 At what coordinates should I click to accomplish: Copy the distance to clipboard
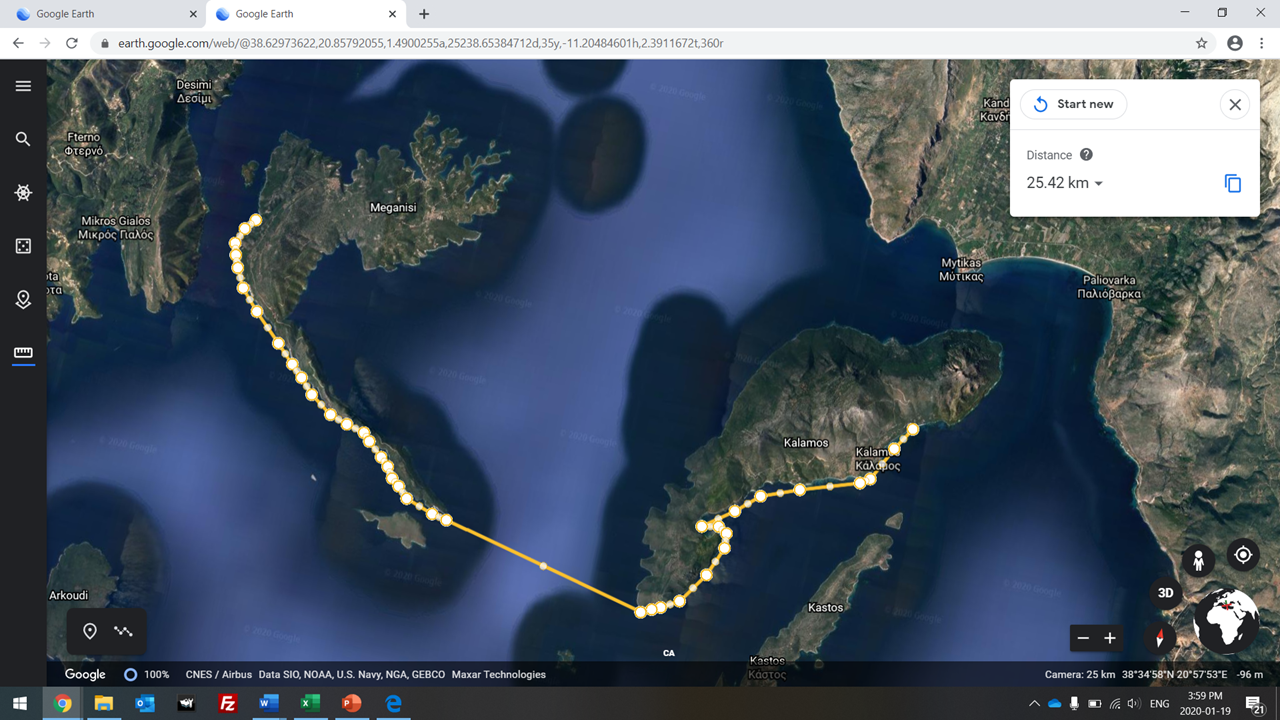(x=1233, y=183)
